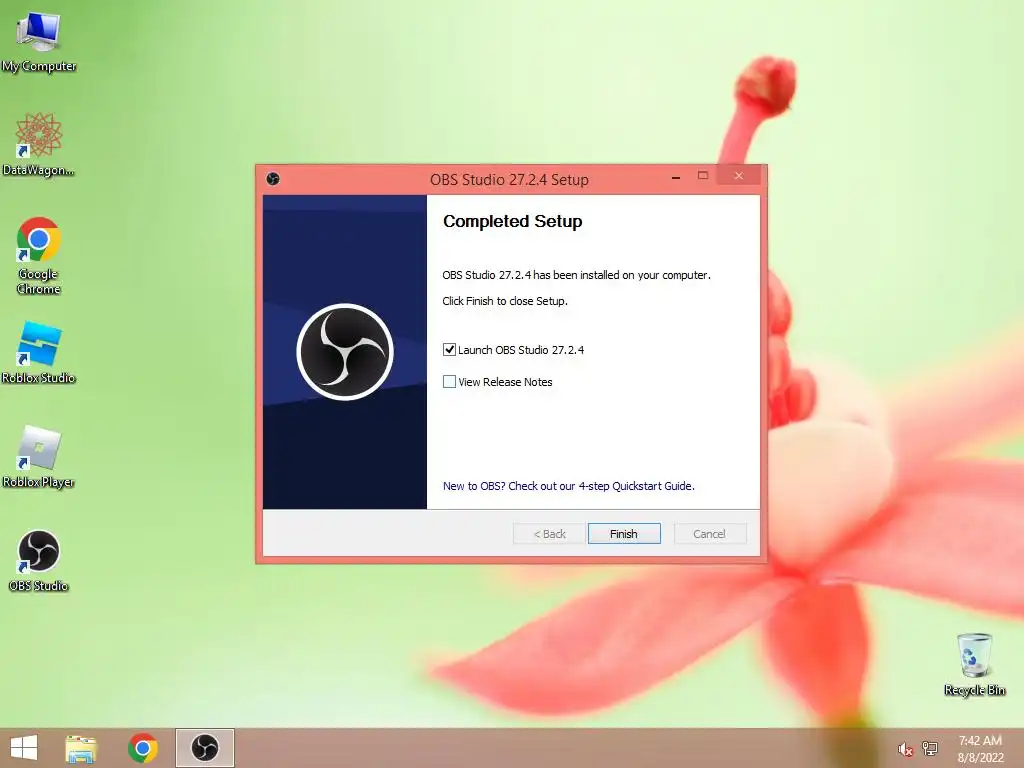Activate the OBS Setup taskbar item
The height and width of the screenshot is (768, 1024).
tap(204, 748)
